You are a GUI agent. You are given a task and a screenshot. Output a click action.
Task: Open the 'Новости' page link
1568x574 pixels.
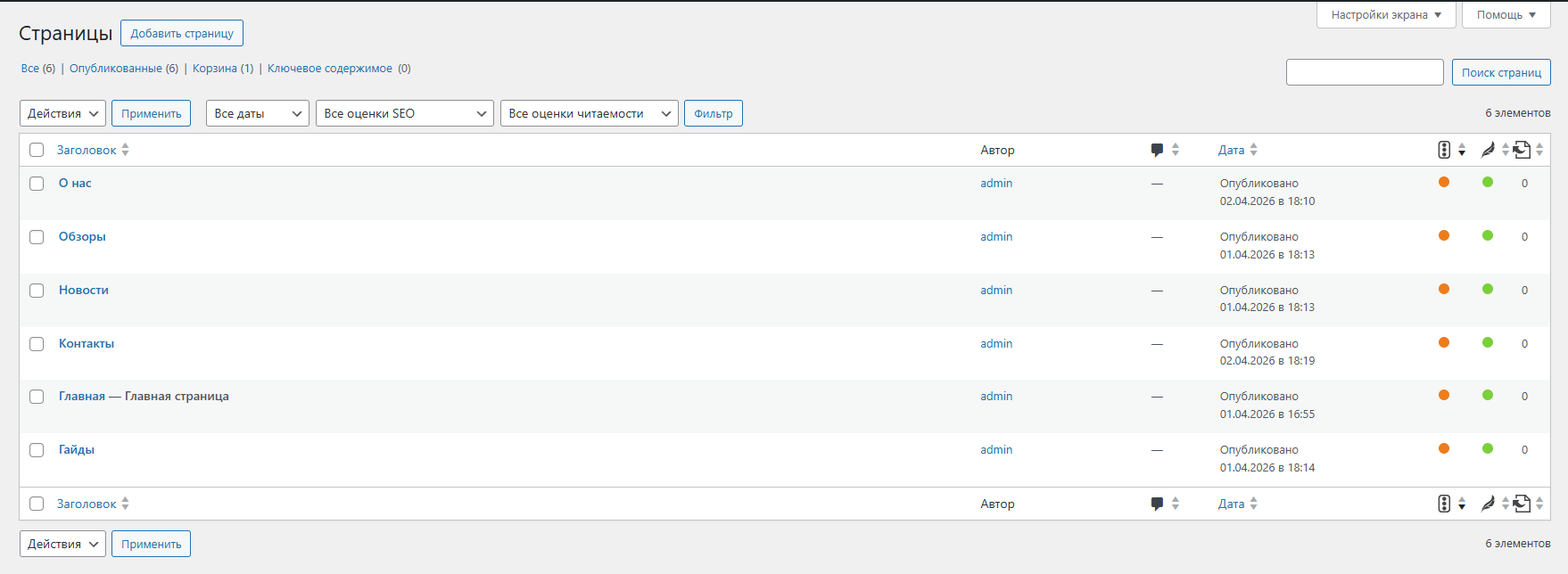(84, 290)
